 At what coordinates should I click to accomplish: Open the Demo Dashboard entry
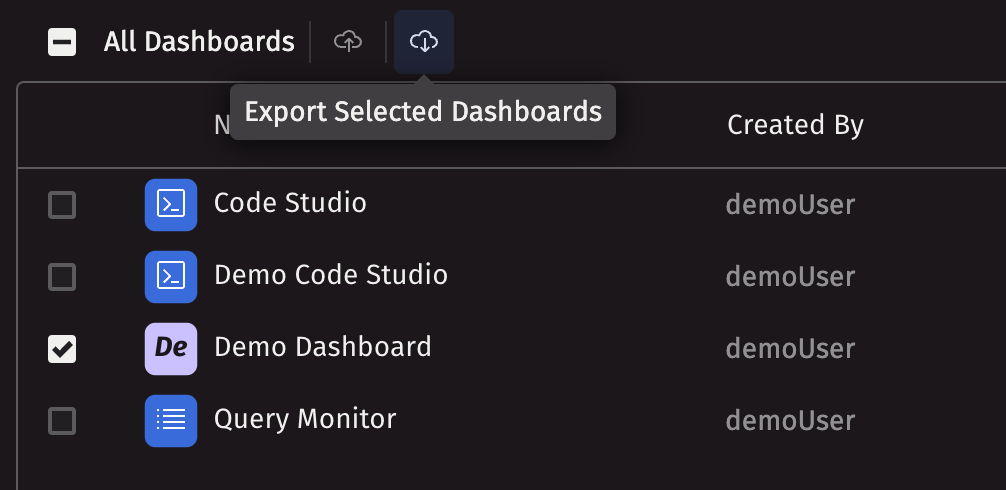[x=322, y=347]
